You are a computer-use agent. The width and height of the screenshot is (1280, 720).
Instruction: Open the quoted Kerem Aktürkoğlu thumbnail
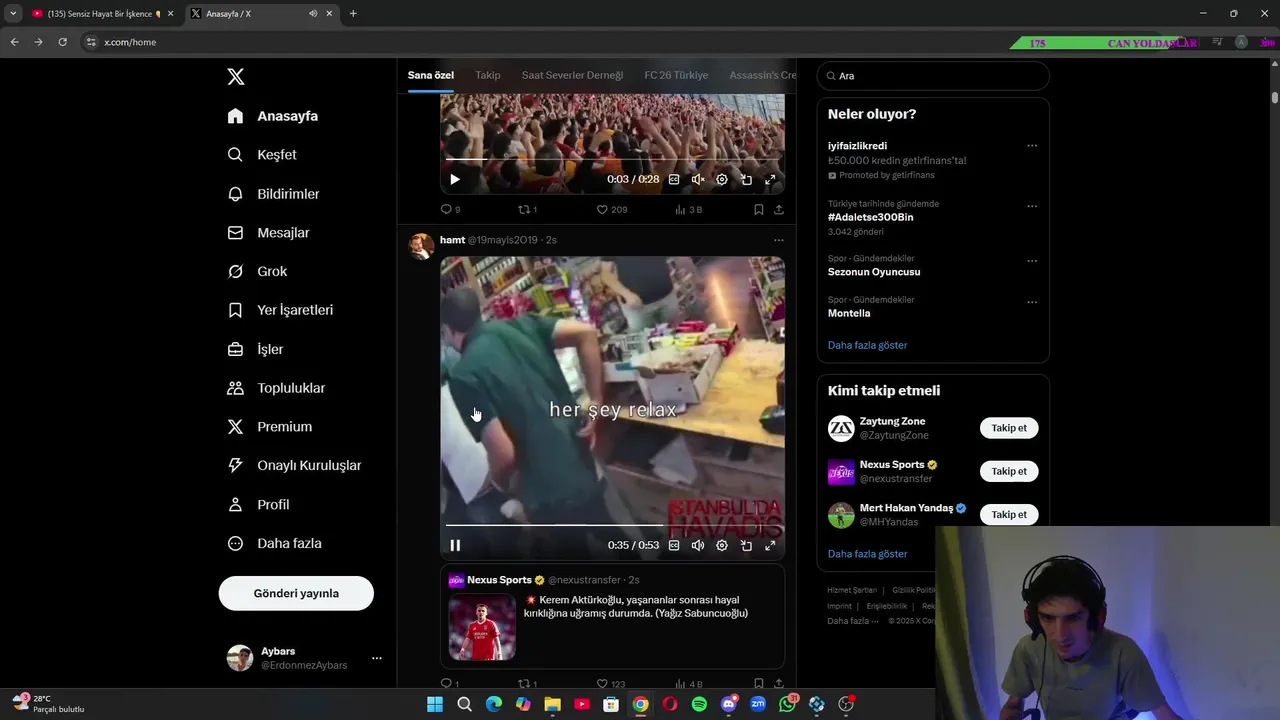pos(482,628)
